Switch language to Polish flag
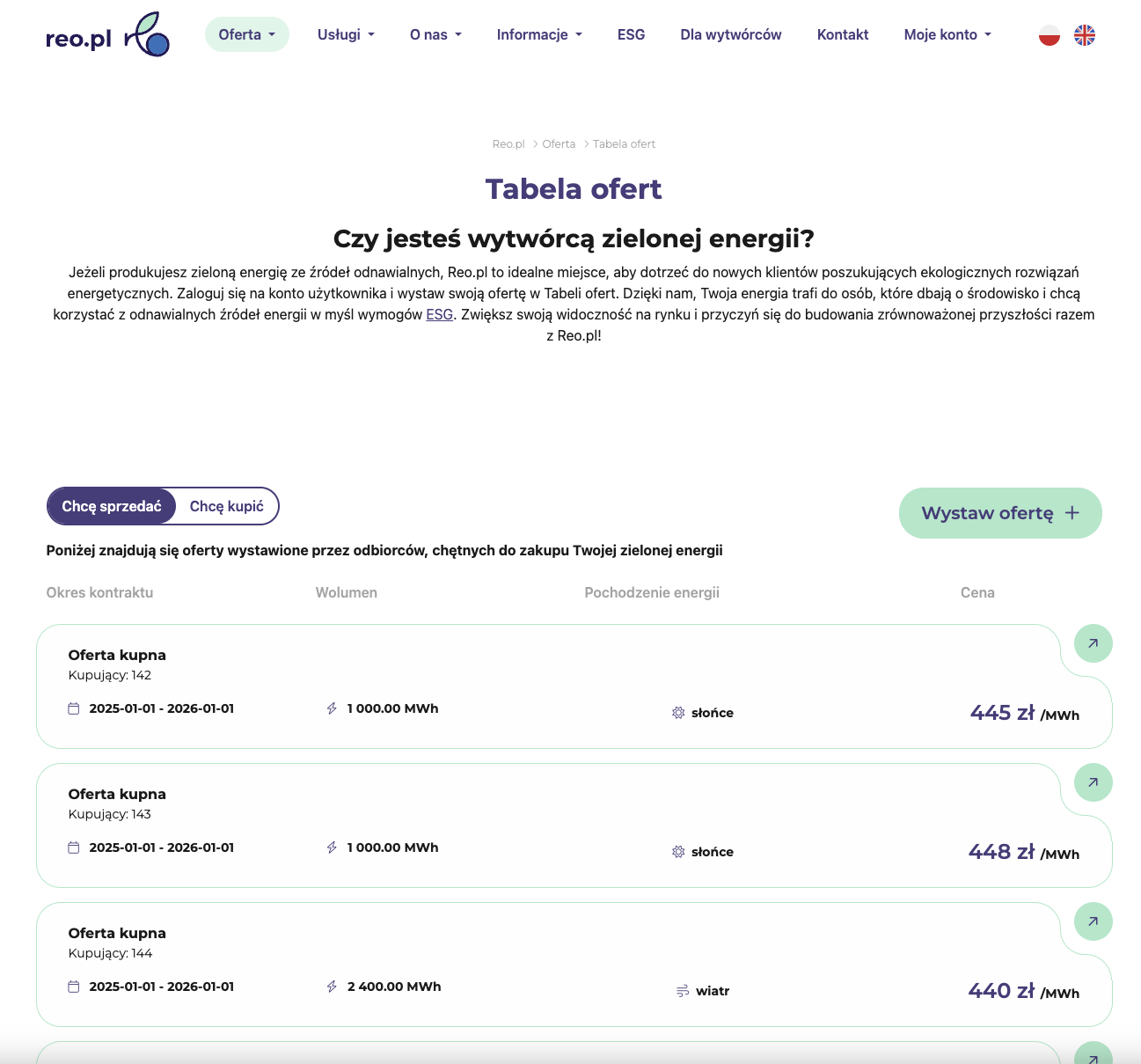 click(1050, 35)
